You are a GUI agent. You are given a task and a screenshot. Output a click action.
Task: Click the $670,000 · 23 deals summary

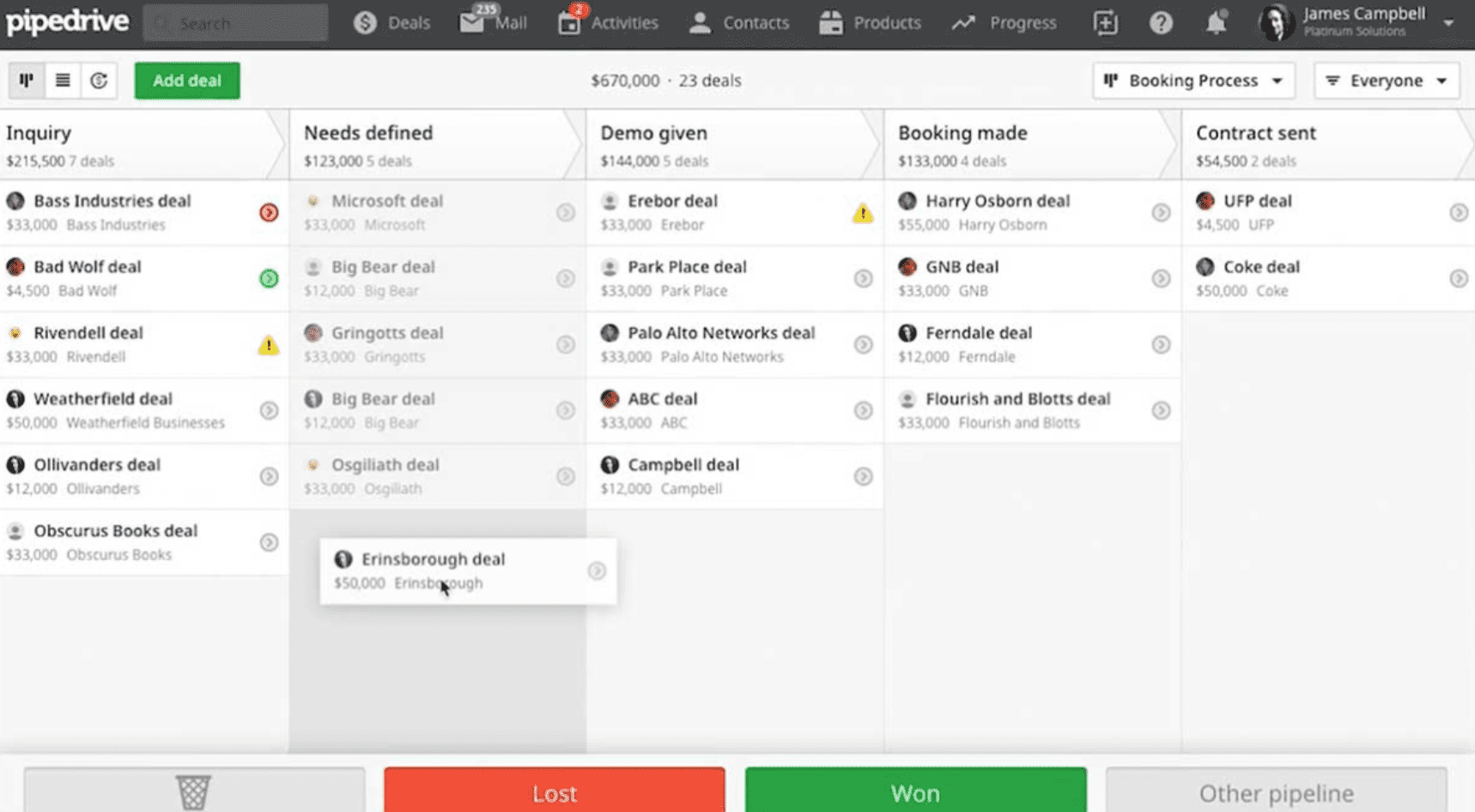(x=666, y=81)
